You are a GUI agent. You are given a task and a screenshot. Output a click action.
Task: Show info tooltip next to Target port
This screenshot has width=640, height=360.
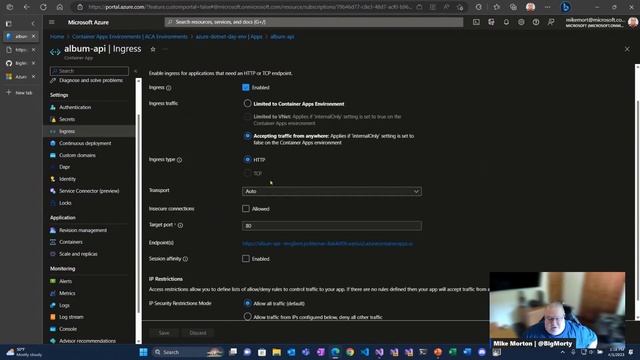tap(180, 225)
